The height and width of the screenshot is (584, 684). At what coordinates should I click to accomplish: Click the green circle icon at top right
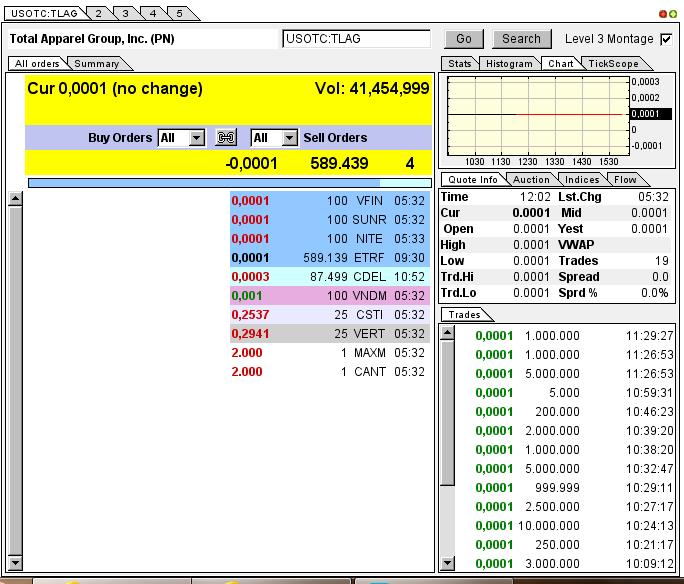tap(672, 13)
